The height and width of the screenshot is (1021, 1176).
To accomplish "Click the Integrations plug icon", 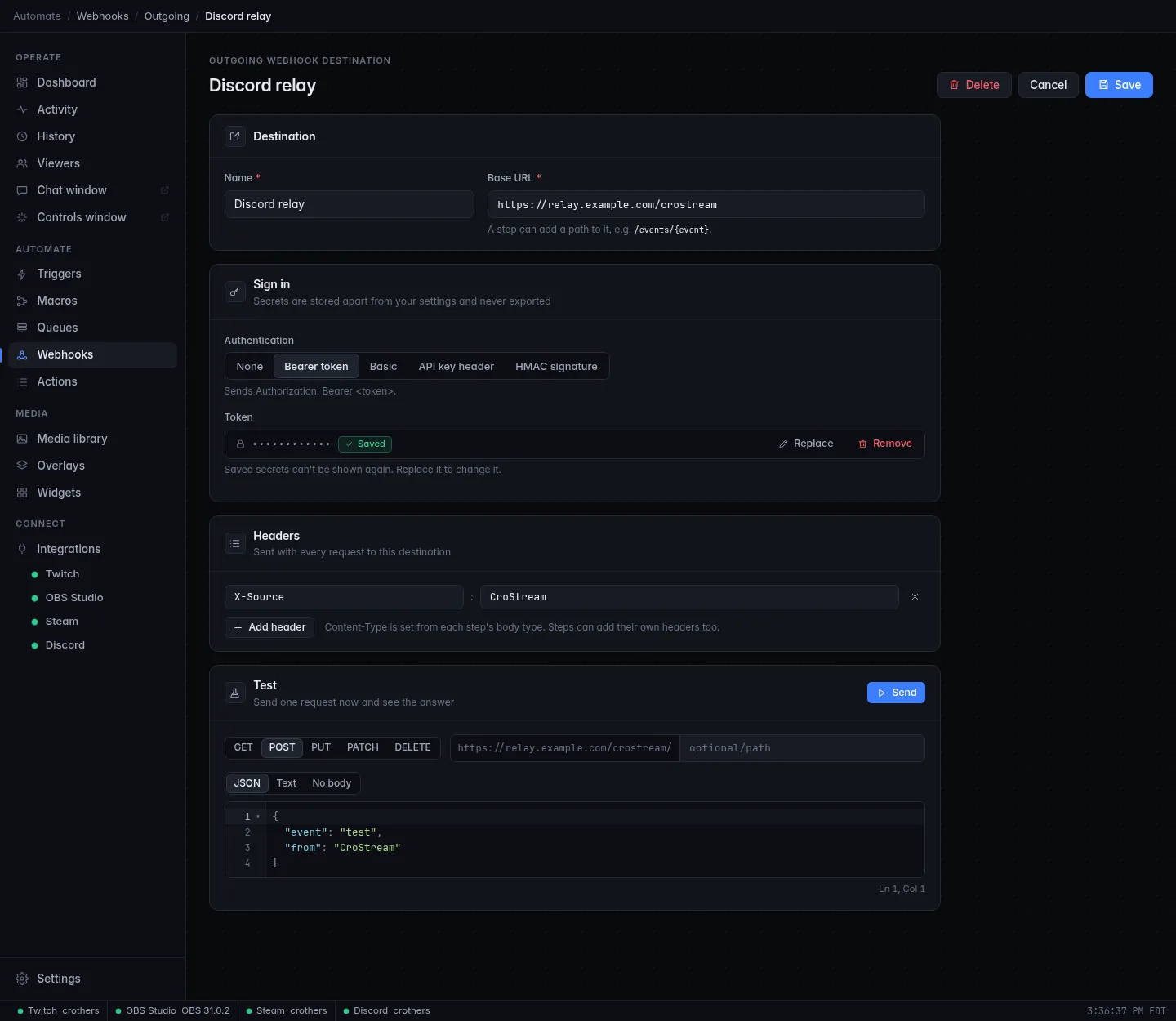I will pos(22,549).
